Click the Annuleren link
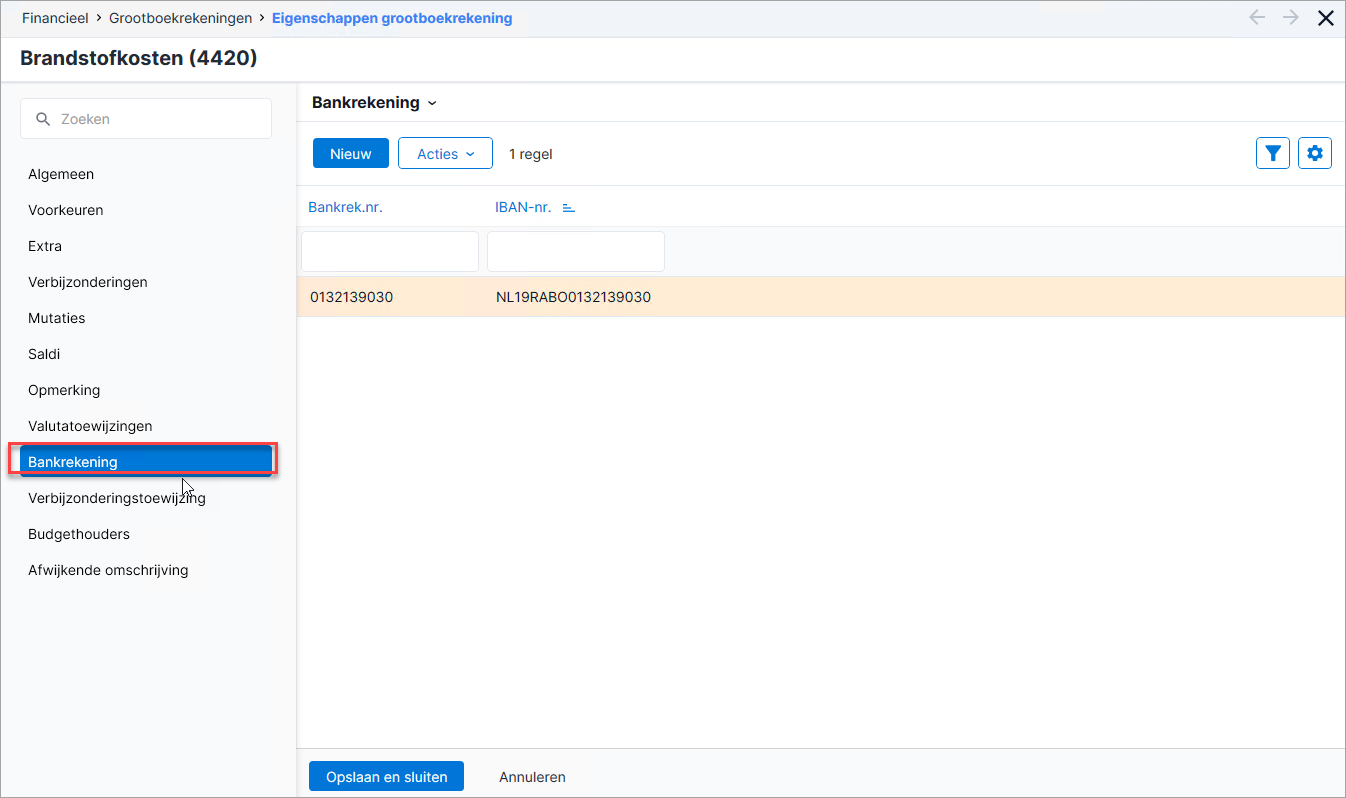 tap(532, 777)
